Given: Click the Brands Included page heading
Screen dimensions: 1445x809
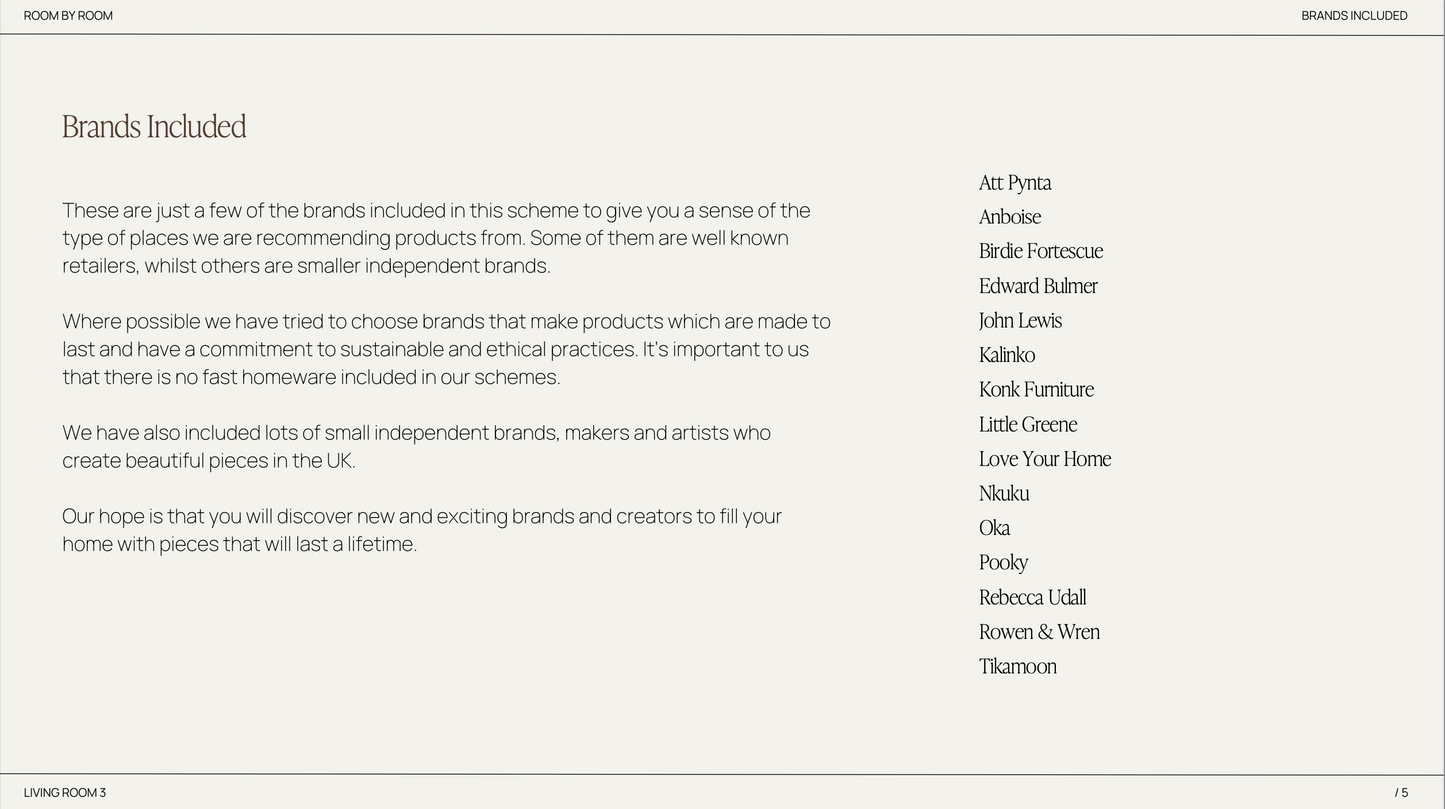Looking at the screenshot, I should coord(154,127).
